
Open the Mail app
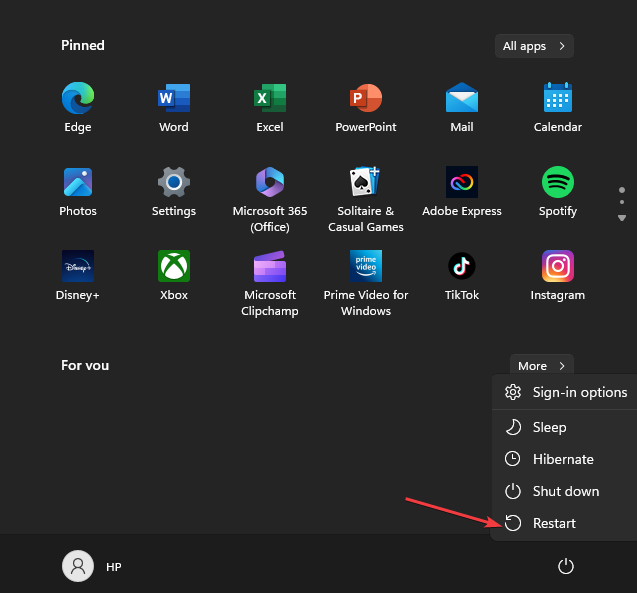[462, 107]
